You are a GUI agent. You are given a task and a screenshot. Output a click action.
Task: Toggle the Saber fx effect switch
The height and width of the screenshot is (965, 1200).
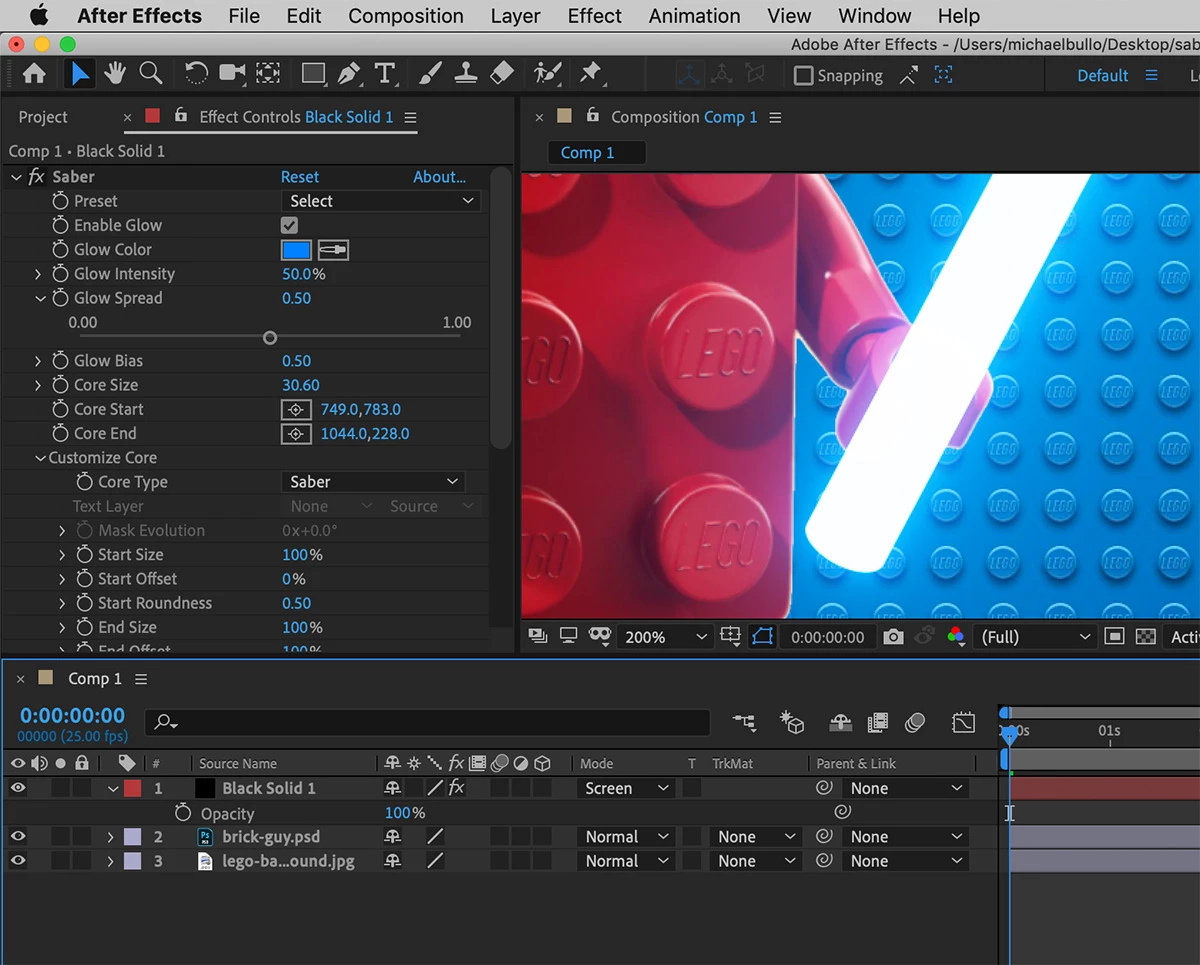click(x=36, y=177)
